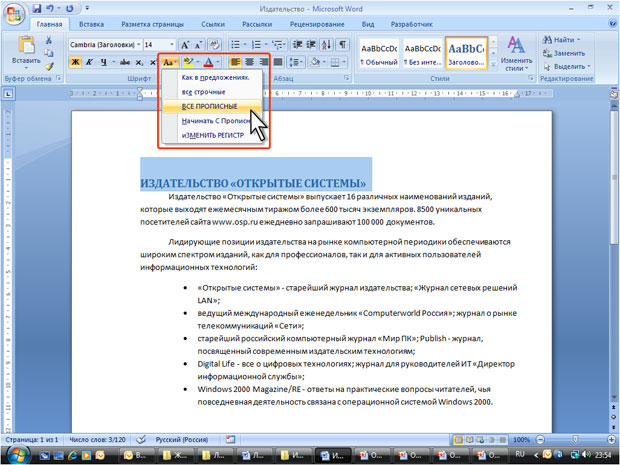The height and width of the screenshot is (465, 620).
Task: Open the font size dropdown showing 14
Action: pyautogui.click(x=172, y=45)
